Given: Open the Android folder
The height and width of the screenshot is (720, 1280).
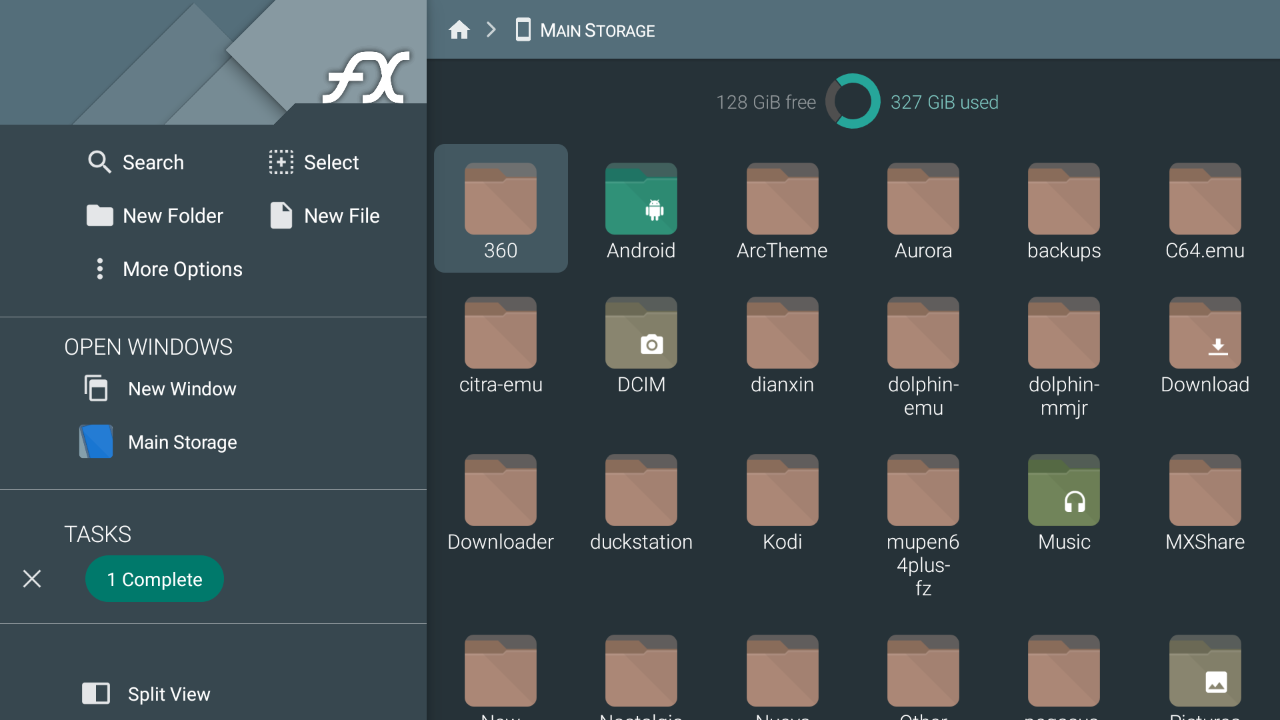Looking at the screenshot, I should pos(641,211).
